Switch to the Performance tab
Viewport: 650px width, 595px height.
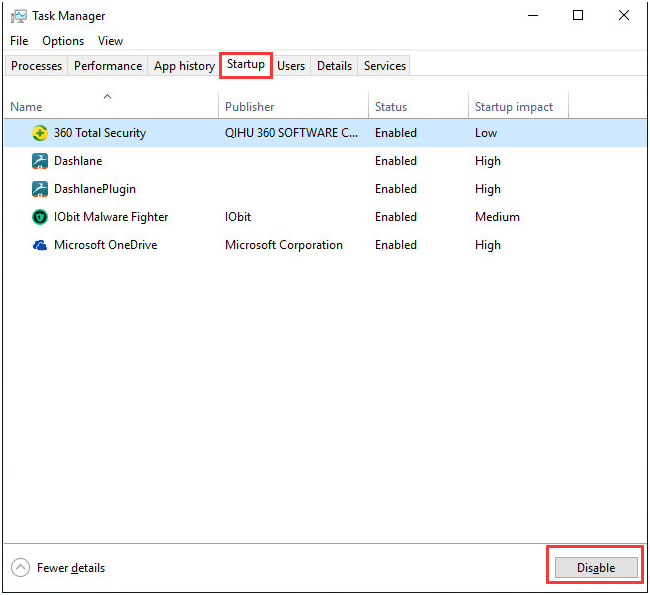point(108,66)
